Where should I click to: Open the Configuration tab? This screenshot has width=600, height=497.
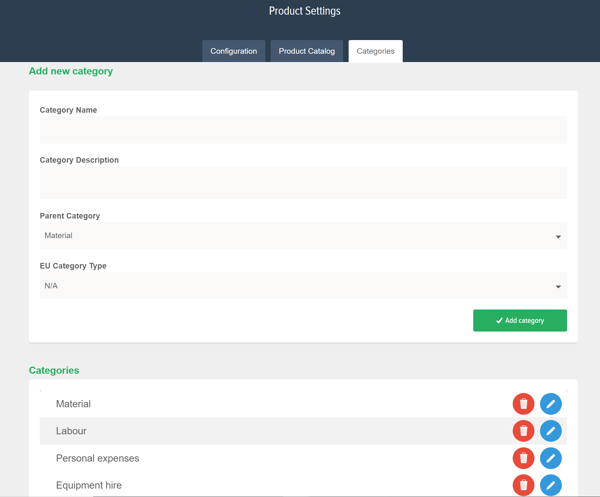[x=233, y=51]
